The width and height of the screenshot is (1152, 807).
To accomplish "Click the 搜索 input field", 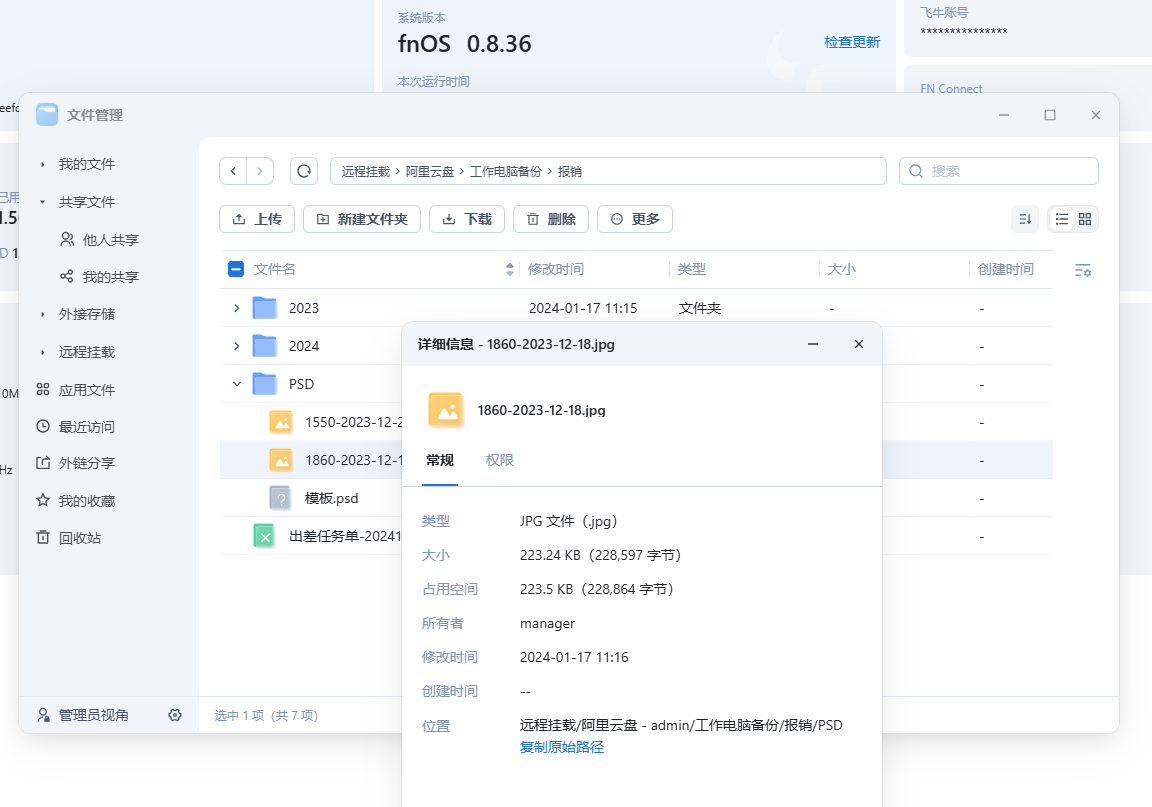I will point(999,171).
